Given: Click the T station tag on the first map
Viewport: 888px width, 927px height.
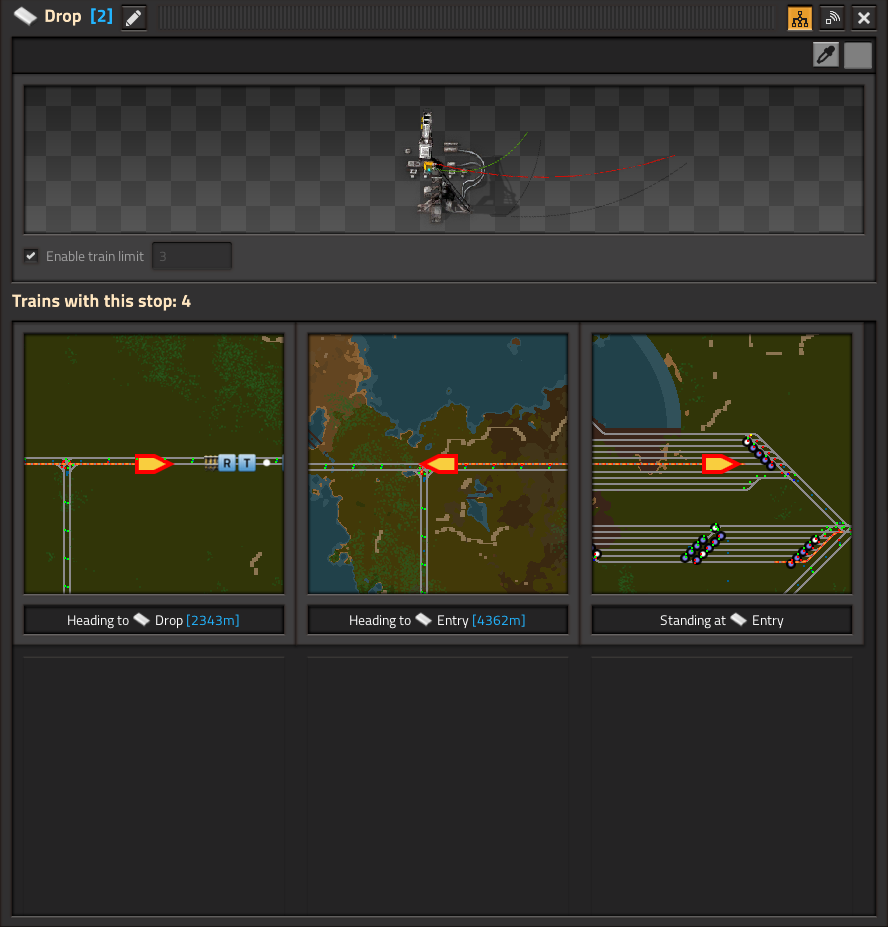Looking at the screenshot, I should pyautogui.click(x=247, y=463).
